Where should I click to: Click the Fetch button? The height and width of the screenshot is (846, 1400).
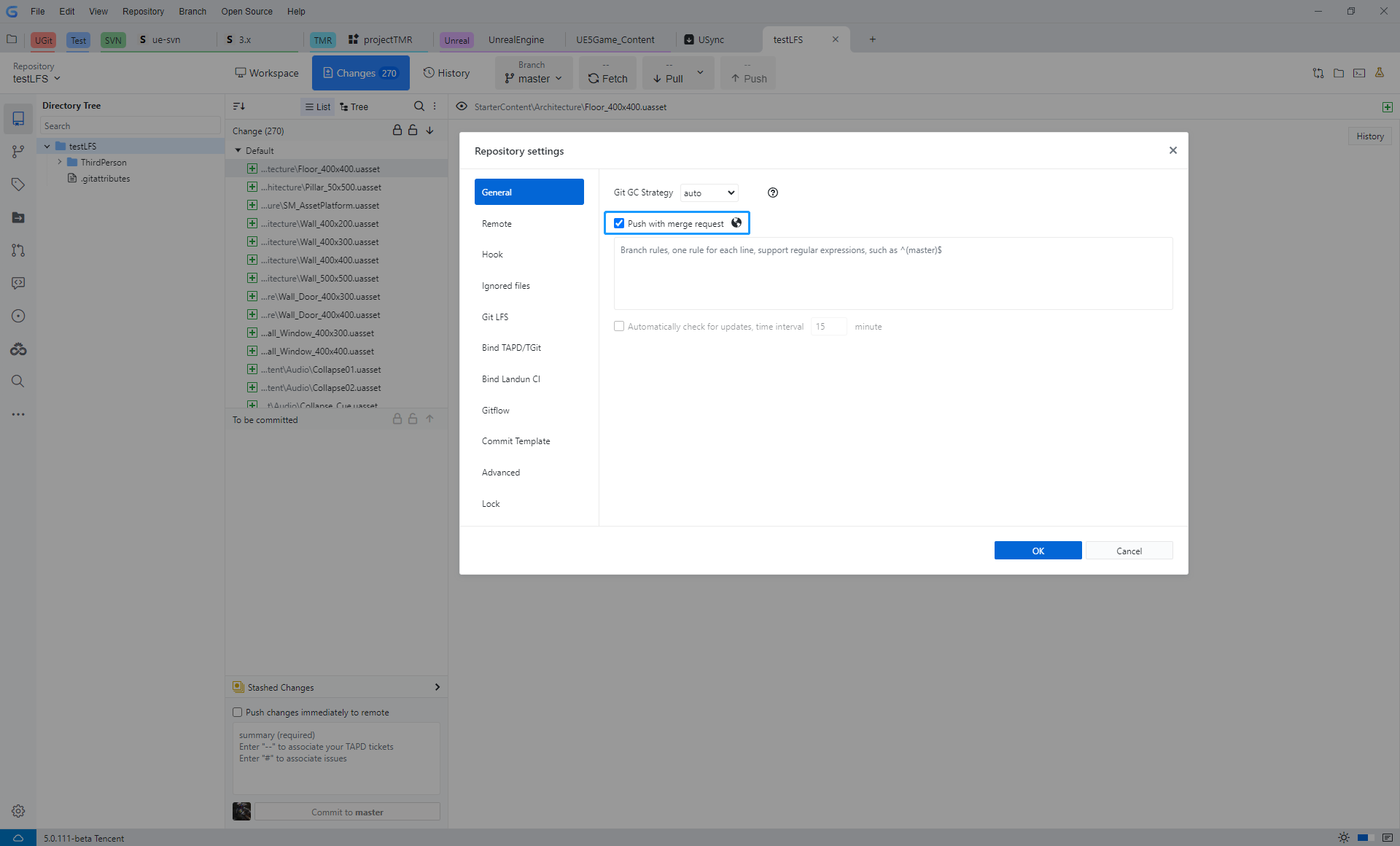point(608,74)
